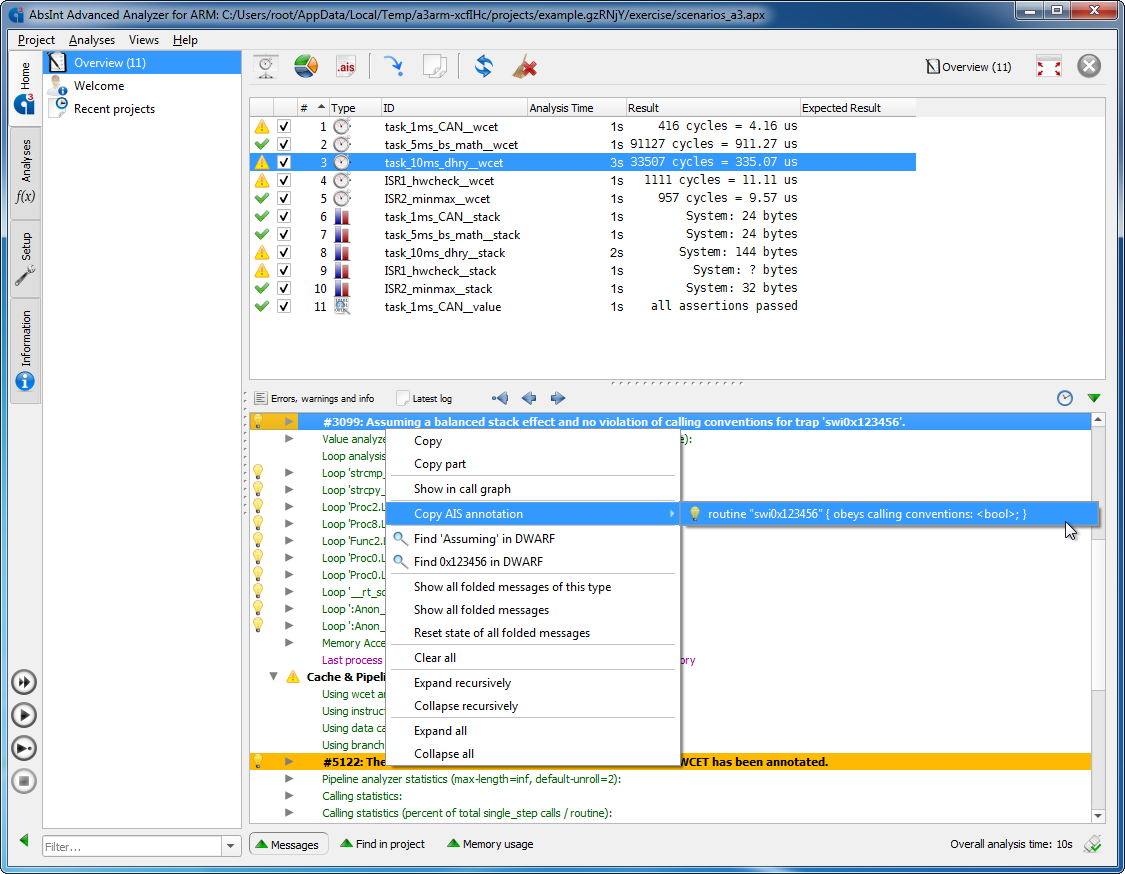Click the clock icon in messages bar
1125x874 pixels.
[1065, 398]
